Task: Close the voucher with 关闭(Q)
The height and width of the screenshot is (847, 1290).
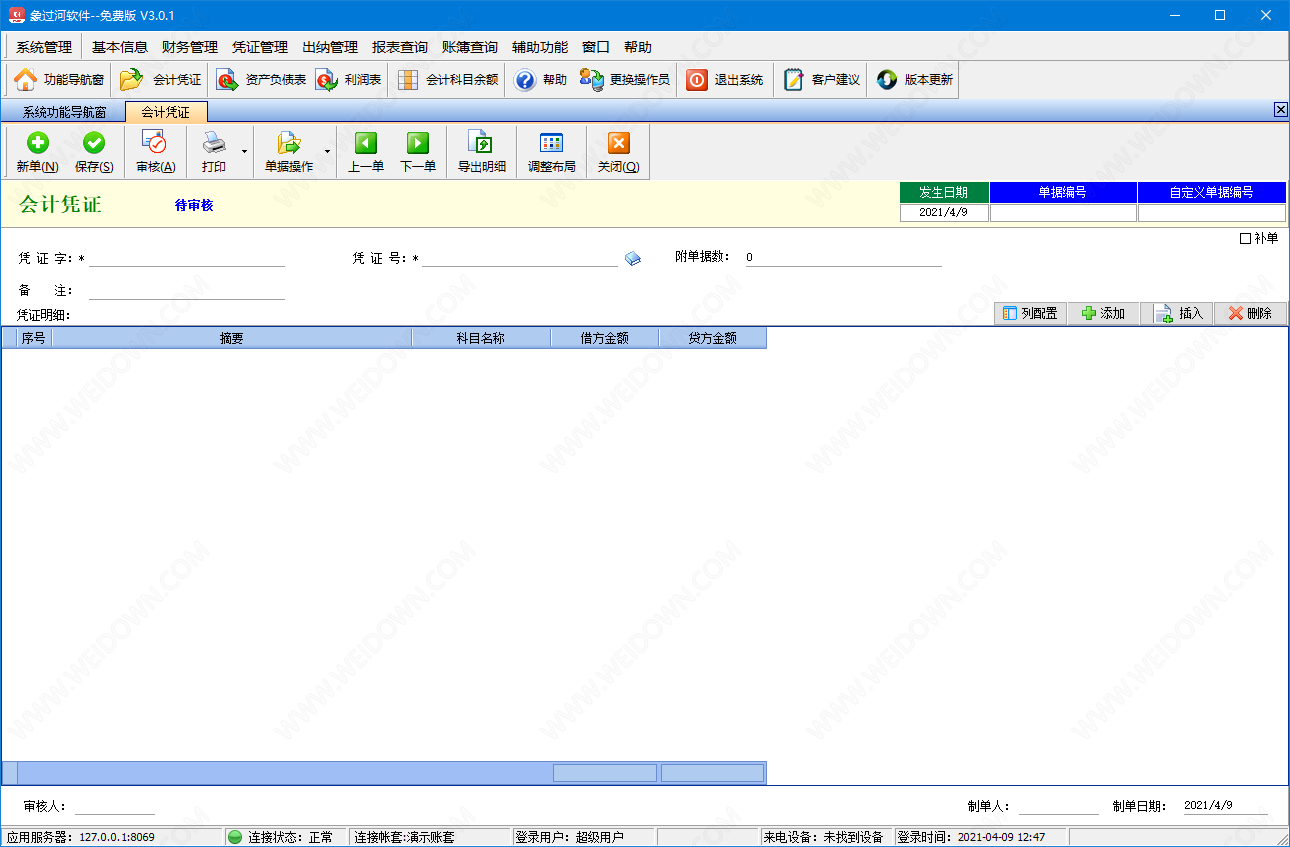Action: point(619,153)
